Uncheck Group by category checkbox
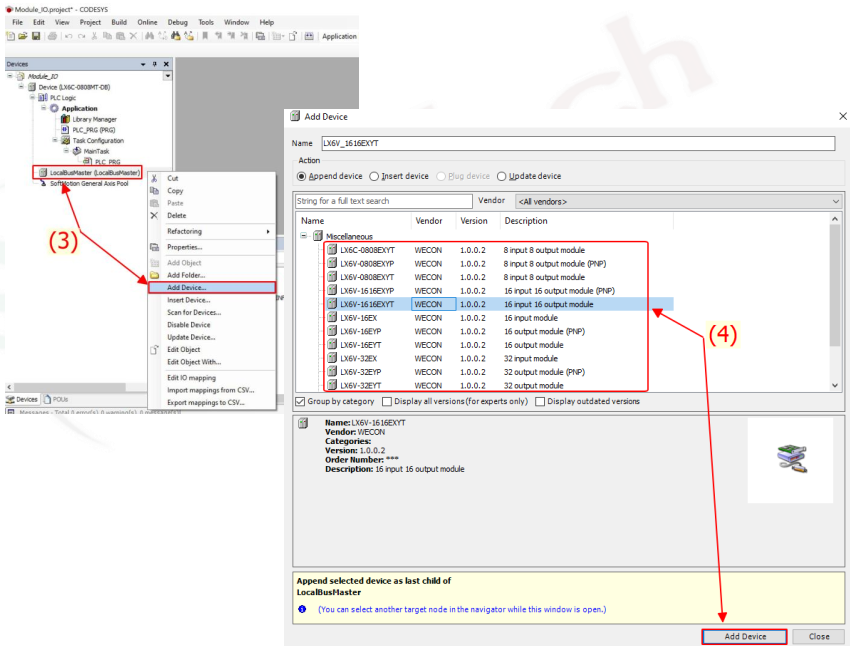Viewport: 850px width, 646px height. pyautogui.click(x=301, y=401)
